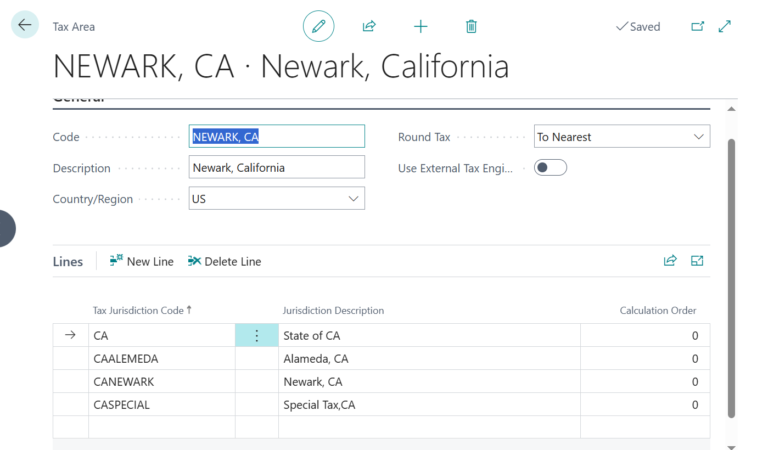Viewport: 768px width, 450px height.
Task: Click Newark, CA description cell
Action: tap(429, 381)
